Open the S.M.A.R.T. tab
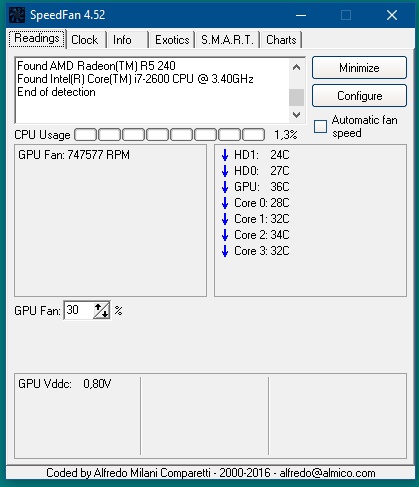This screenshot has width=419, height=487. click(x=227, y=40)
